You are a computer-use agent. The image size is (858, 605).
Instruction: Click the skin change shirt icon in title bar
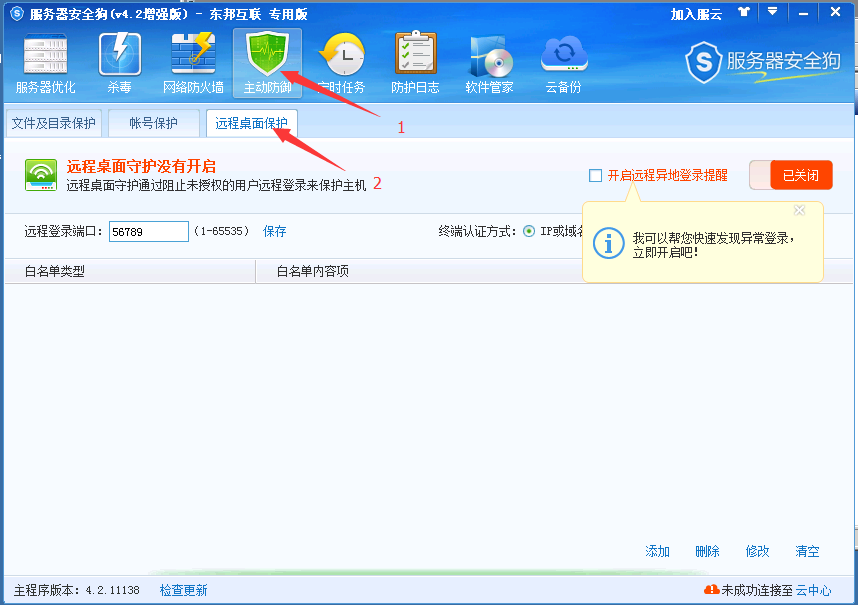744,11
